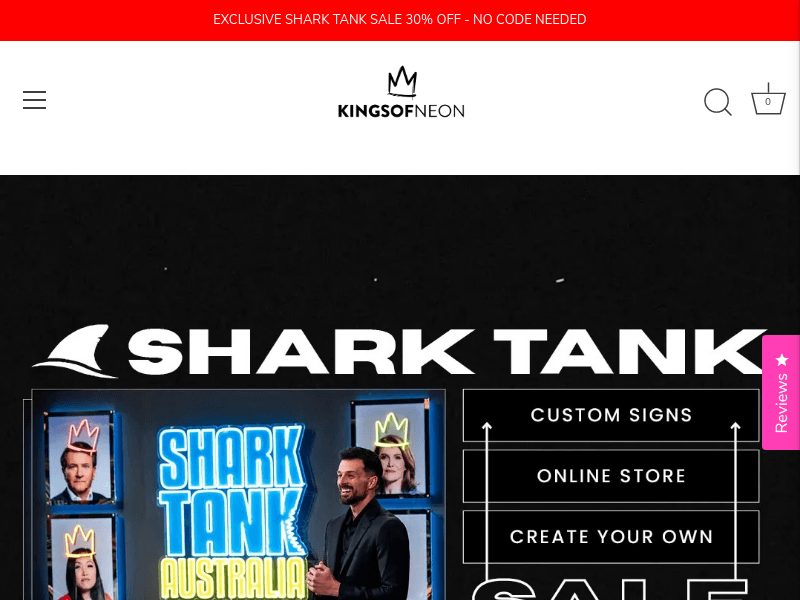Click the Shark Tank sale announcement banner

[400, 20]
